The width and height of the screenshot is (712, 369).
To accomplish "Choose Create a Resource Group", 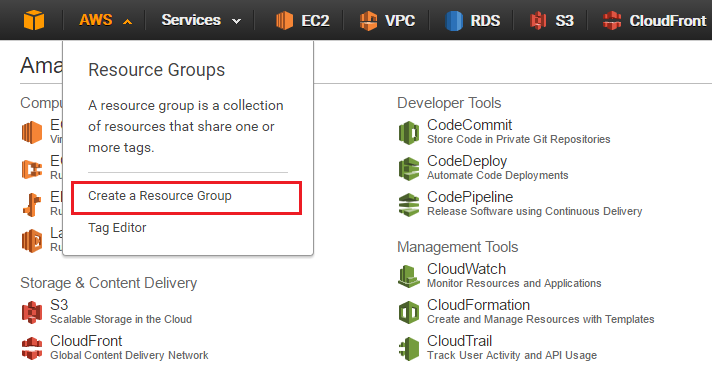I will tap(186, 197).
